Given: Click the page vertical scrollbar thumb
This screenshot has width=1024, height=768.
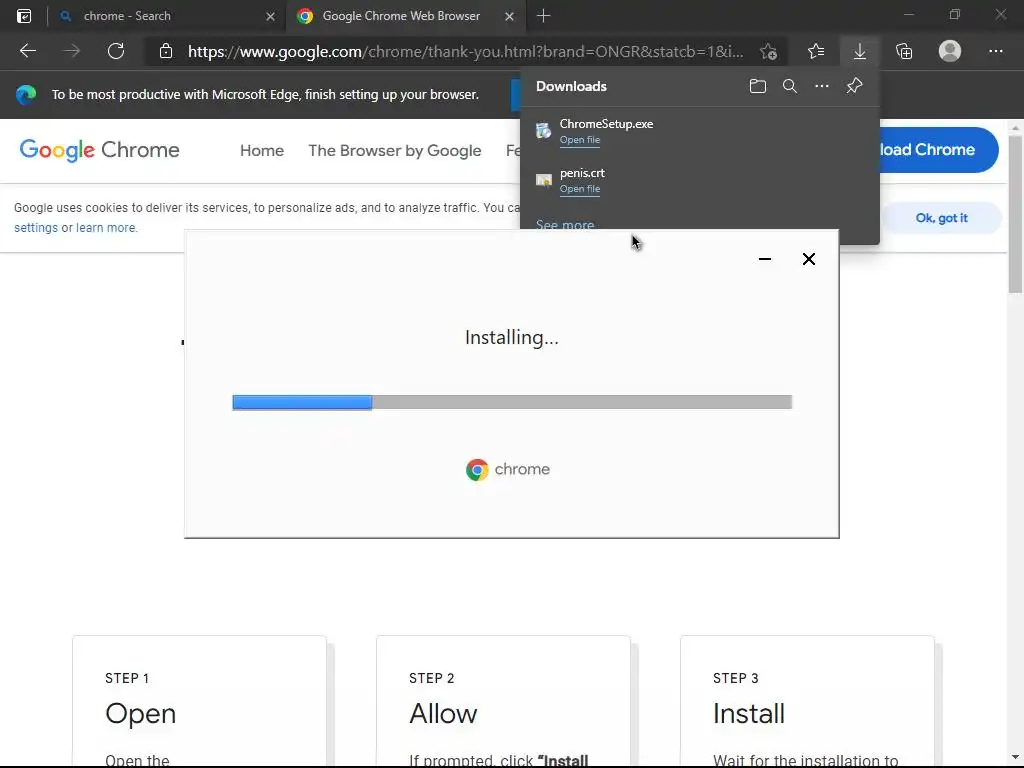Looking at the screenshot, I should pos(1015,214).
